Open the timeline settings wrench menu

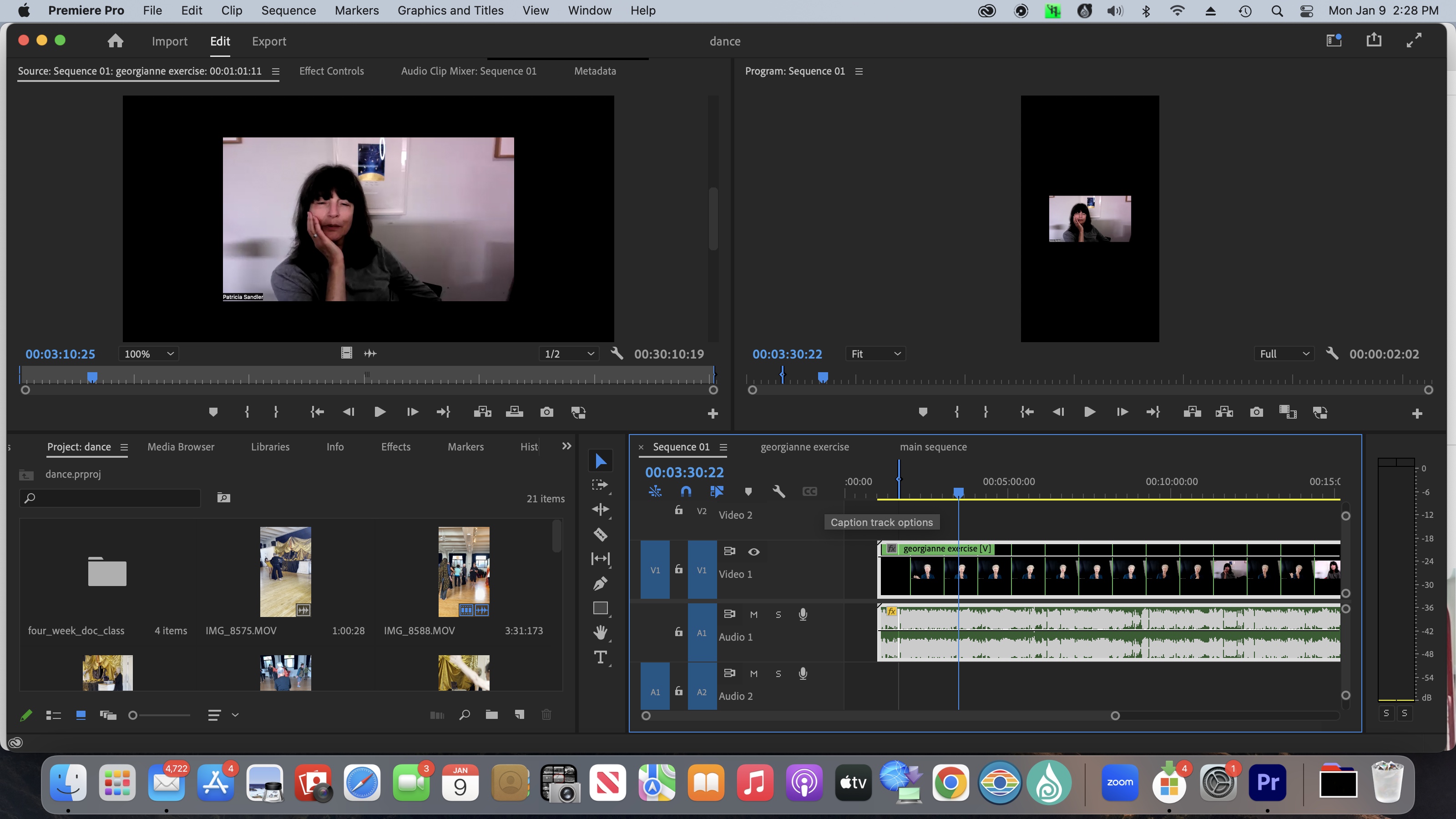pyautogui.click(x=779, y=491)
